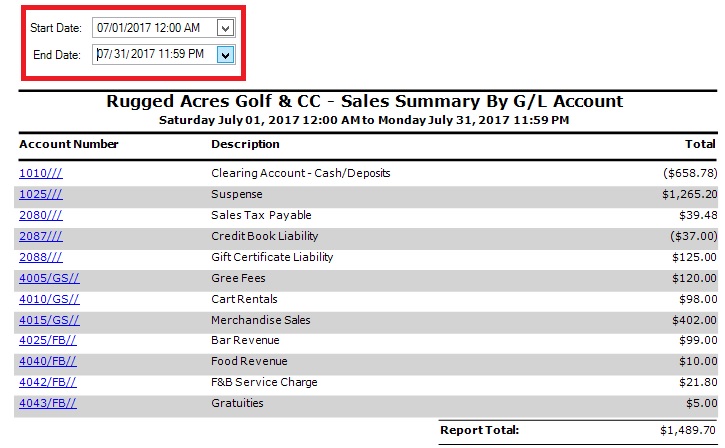Screen dimensions: 725x448
Task: Open account 4025/FB// Bar Revenue
Action: [47, 341]
